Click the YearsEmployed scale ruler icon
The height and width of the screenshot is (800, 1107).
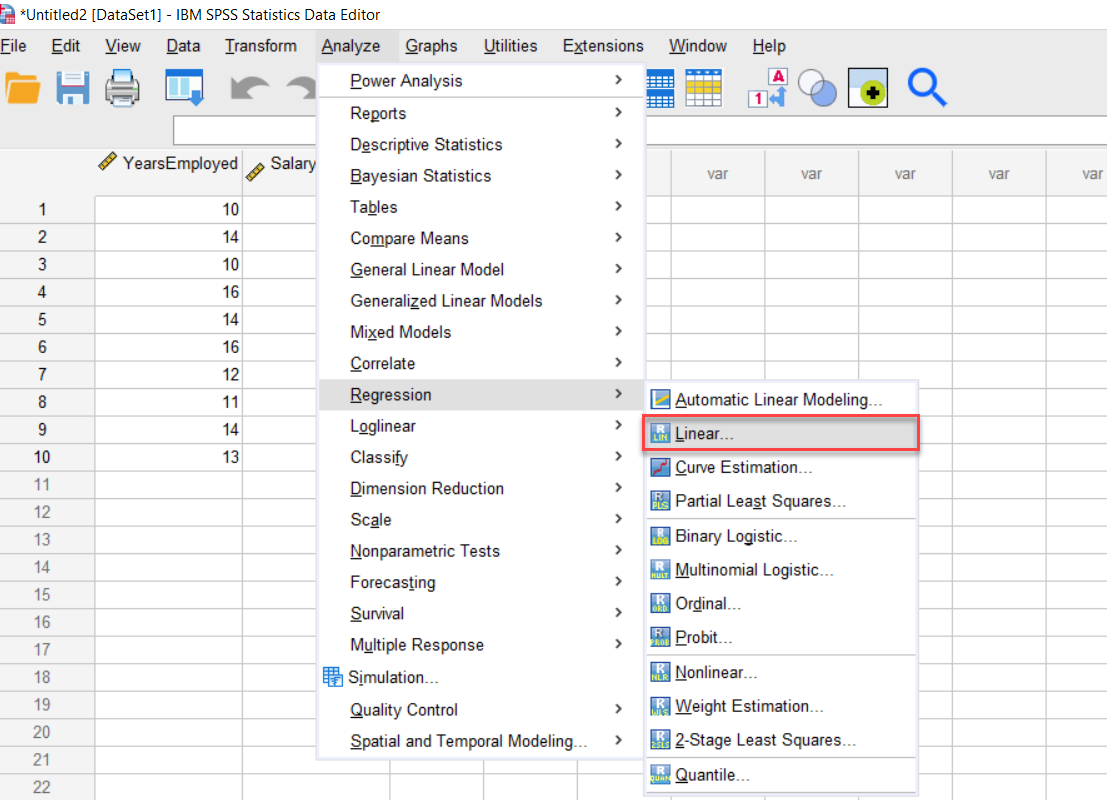coord(107,162)
